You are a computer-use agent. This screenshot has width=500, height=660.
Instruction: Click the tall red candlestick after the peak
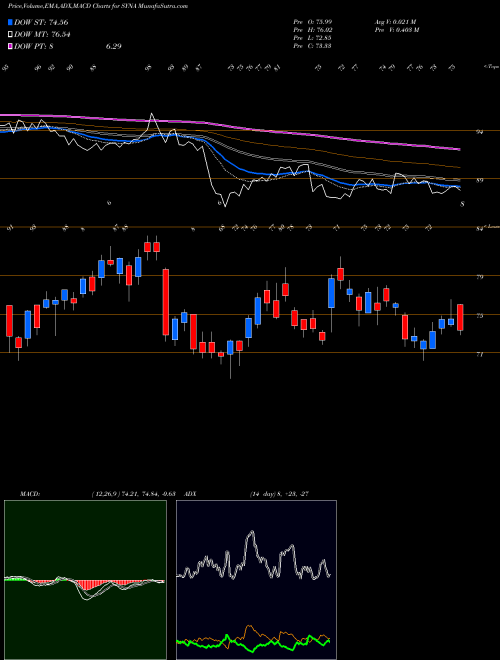pyautogui.click(x=166, y=302)
